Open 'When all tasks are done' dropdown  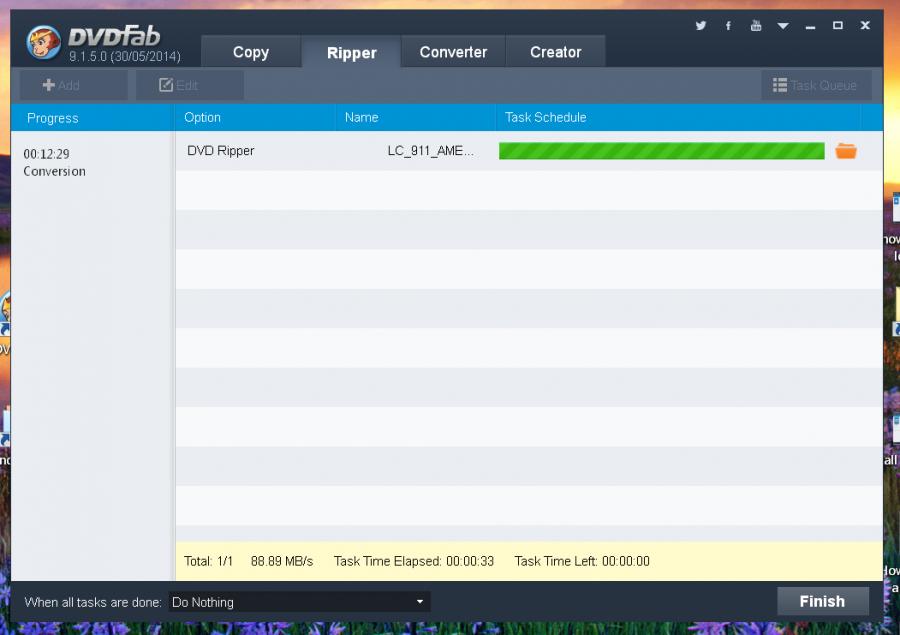click(299, 602)
